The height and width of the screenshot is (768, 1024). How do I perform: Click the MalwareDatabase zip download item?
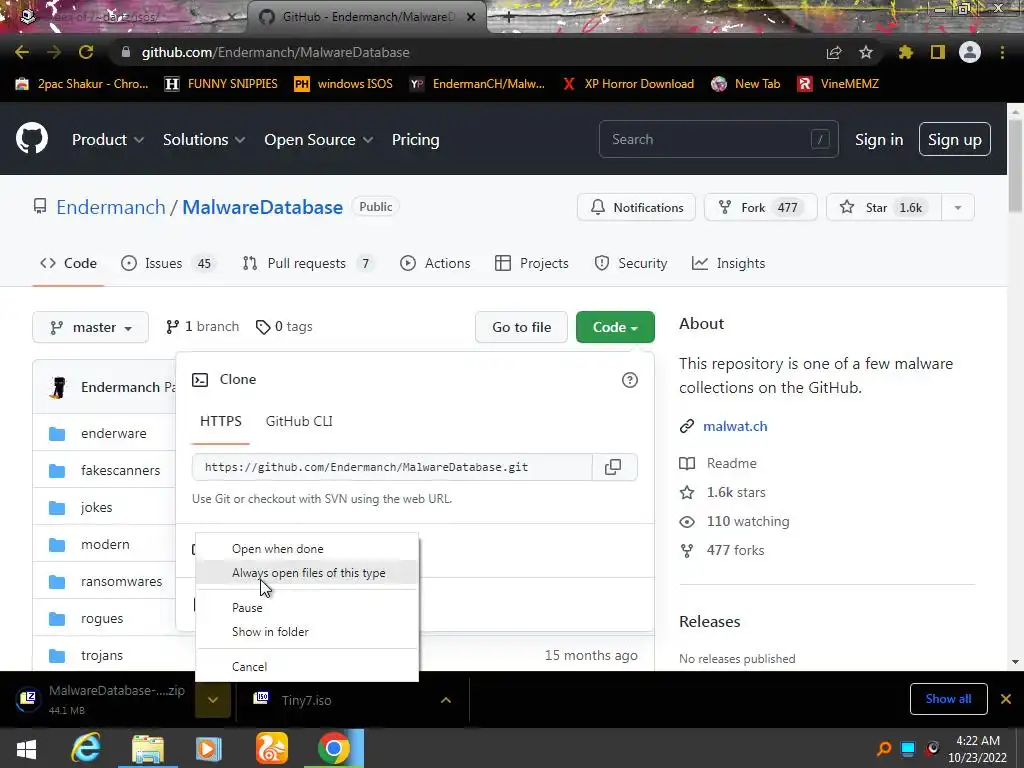(103, 699)
